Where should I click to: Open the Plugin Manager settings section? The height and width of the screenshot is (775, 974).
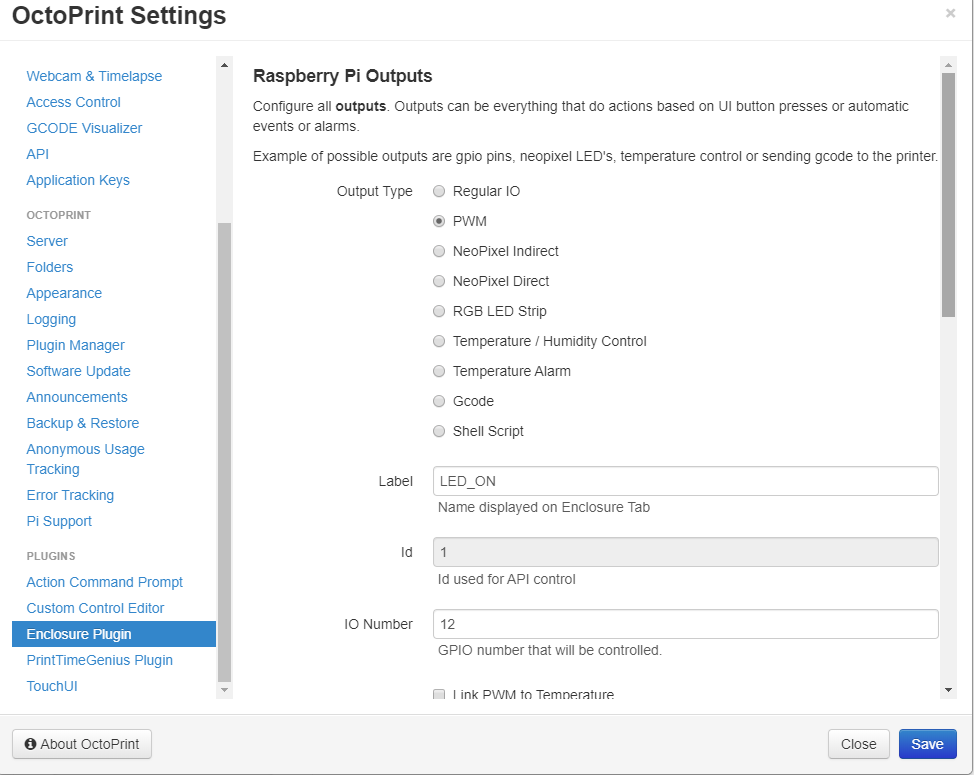tap(76, 345)
